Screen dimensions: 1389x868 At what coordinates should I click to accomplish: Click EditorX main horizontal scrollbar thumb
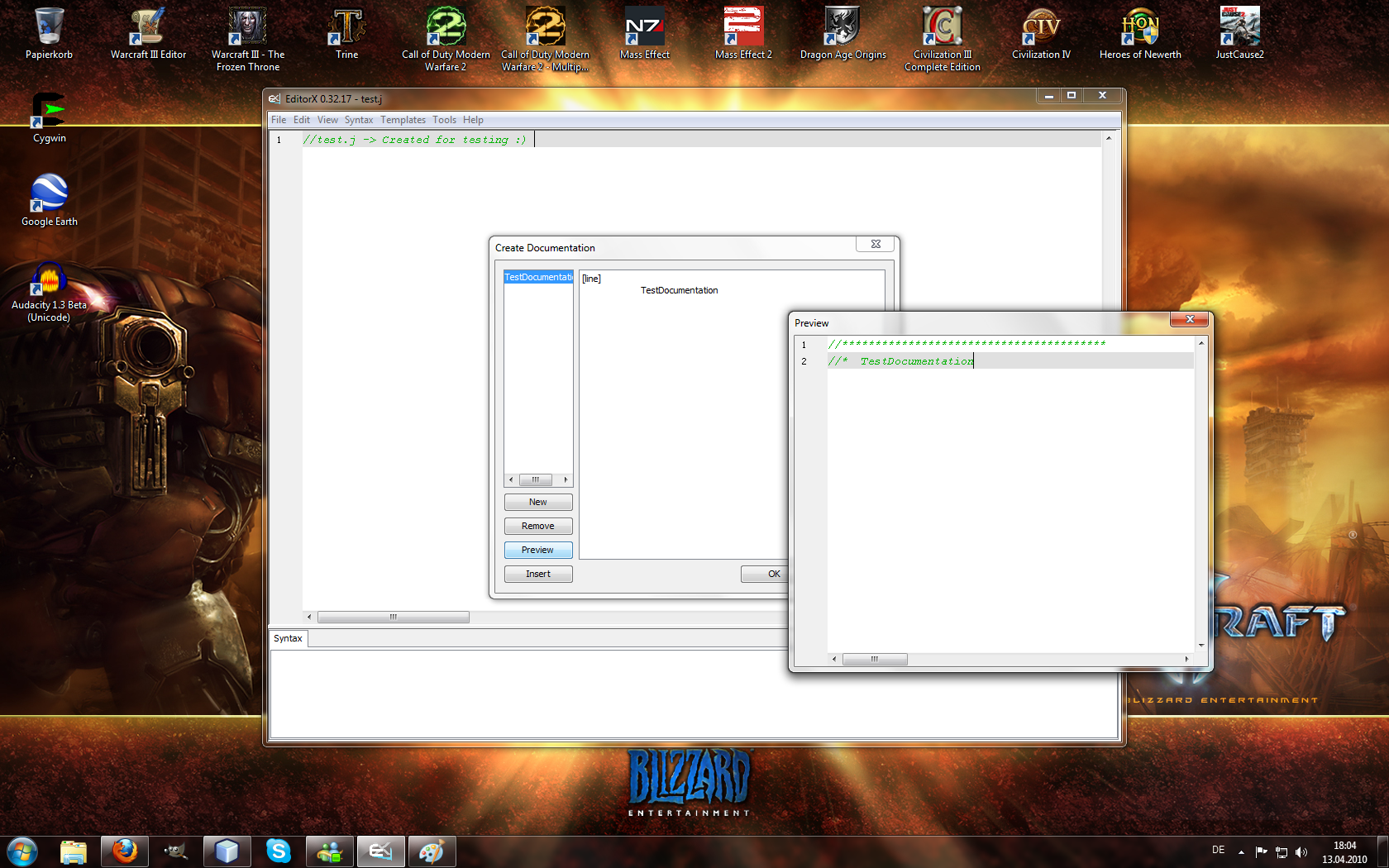tap(394, 617)
